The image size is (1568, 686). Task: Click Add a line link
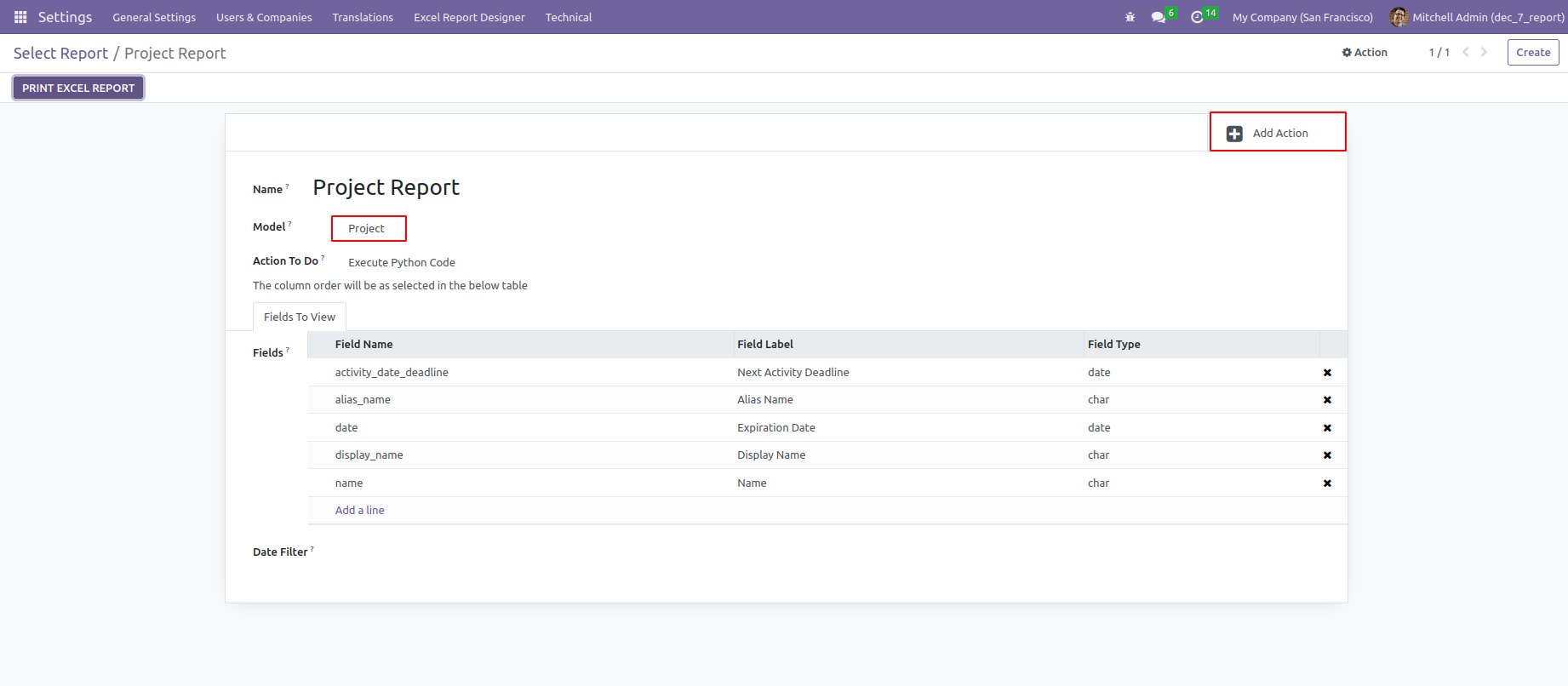coord(359,511)
